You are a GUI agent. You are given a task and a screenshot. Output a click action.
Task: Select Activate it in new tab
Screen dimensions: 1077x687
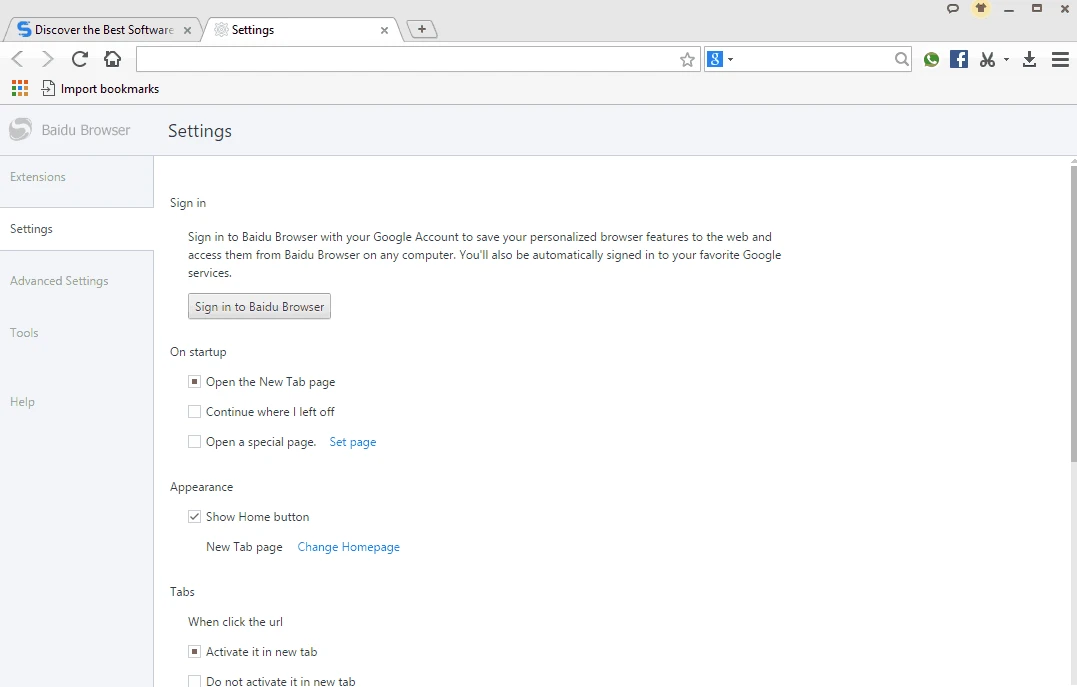[194, 651]
